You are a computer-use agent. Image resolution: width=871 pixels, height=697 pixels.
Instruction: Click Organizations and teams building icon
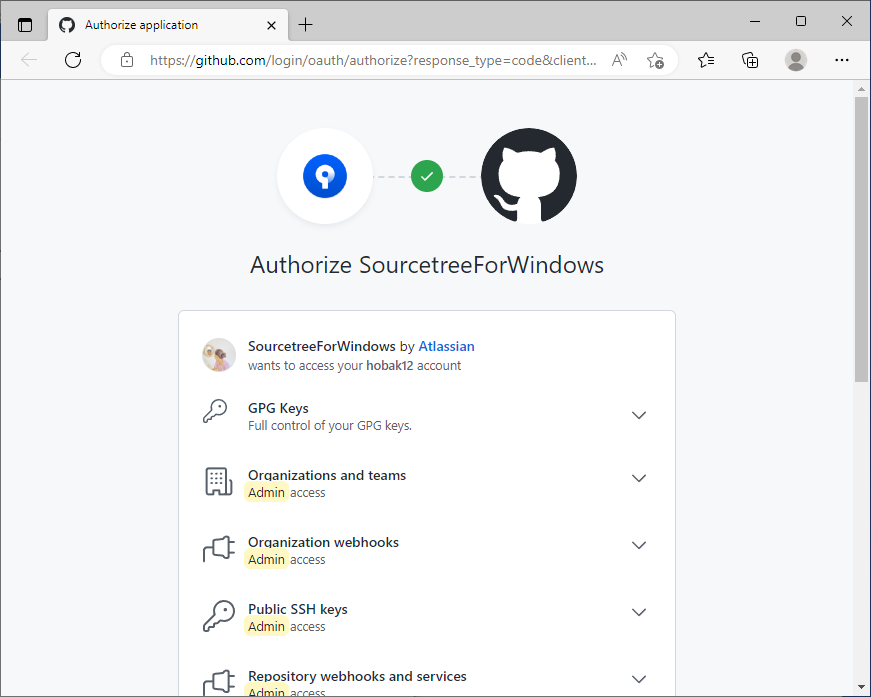pyautogui.click(x=218, y=481)
